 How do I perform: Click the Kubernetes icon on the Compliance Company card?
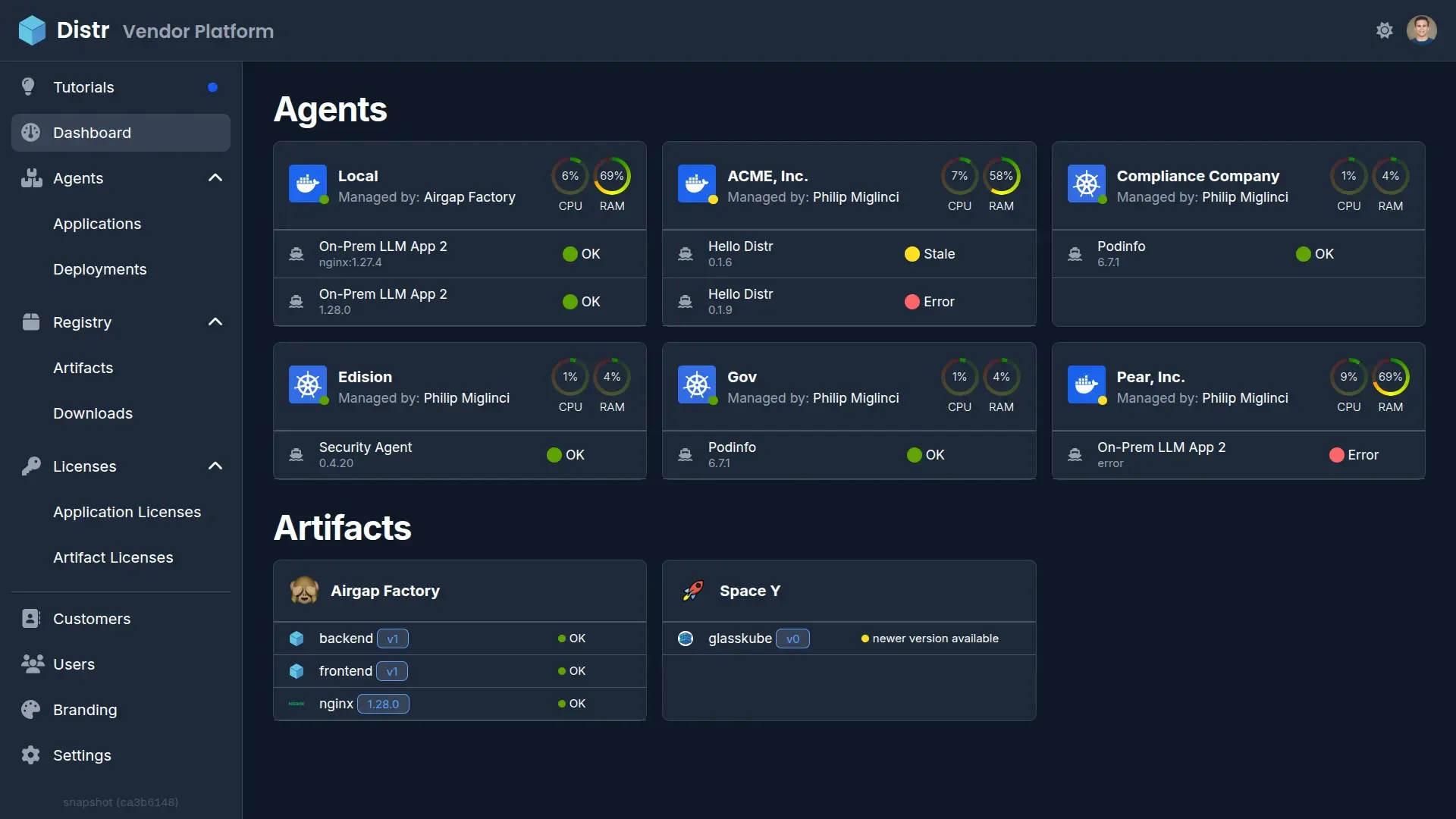(1086, 184)
